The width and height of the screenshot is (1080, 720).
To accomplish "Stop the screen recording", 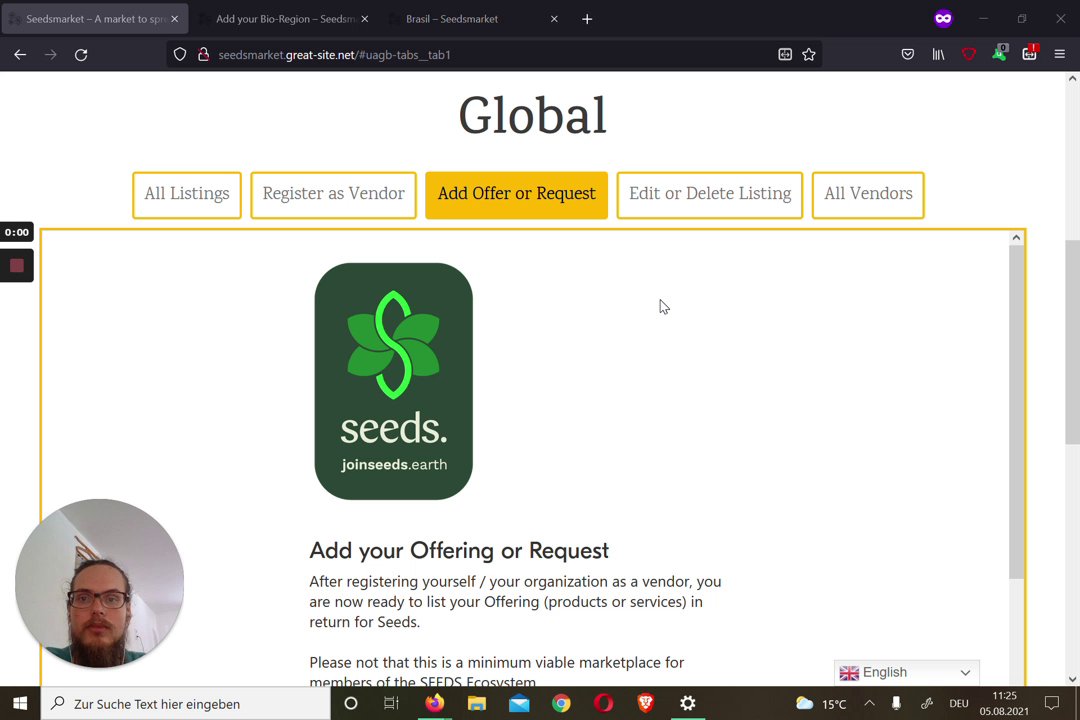I will 17,265.
